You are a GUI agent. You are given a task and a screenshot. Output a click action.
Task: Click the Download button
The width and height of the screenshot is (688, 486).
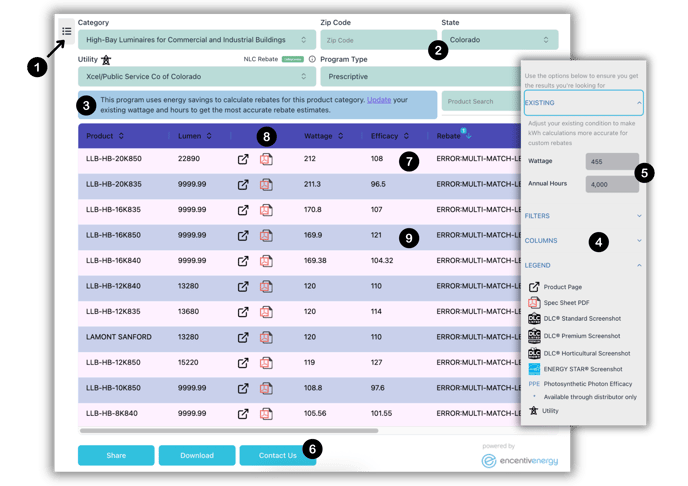point(197,455)
